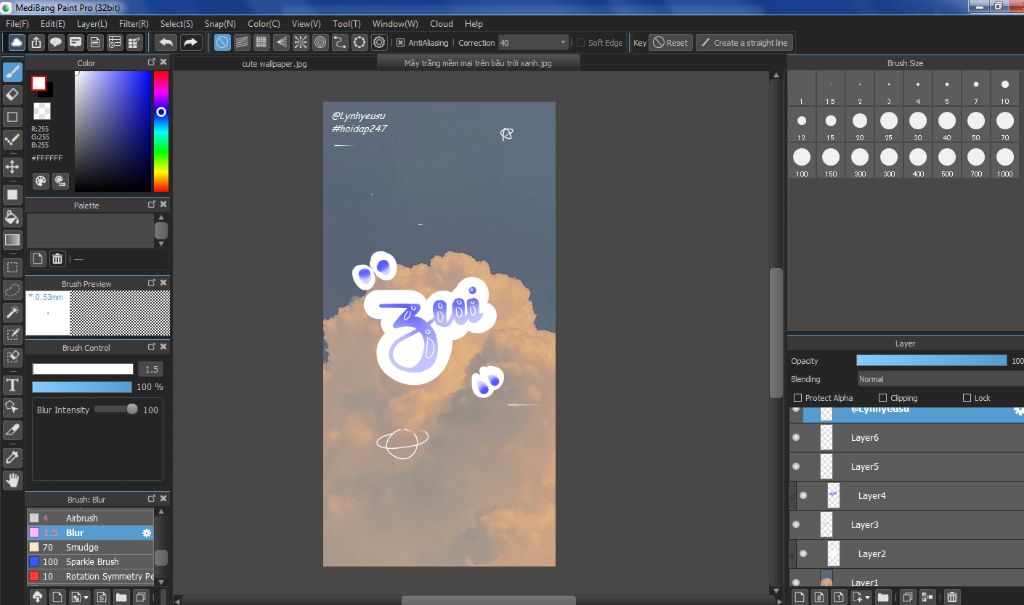1024x605 pixels.
Task: Open the Layer menu
Action: 92,24
